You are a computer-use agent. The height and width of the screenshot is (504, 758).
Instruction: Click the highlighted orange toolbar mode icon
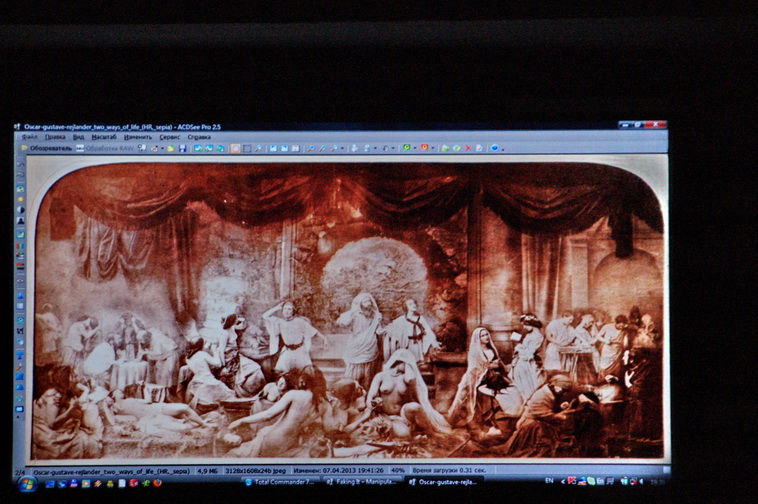235,148
